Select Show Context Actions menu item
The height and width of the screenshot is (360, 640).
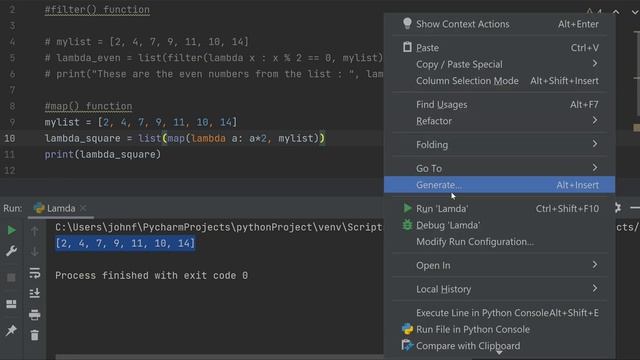[500, 24]
